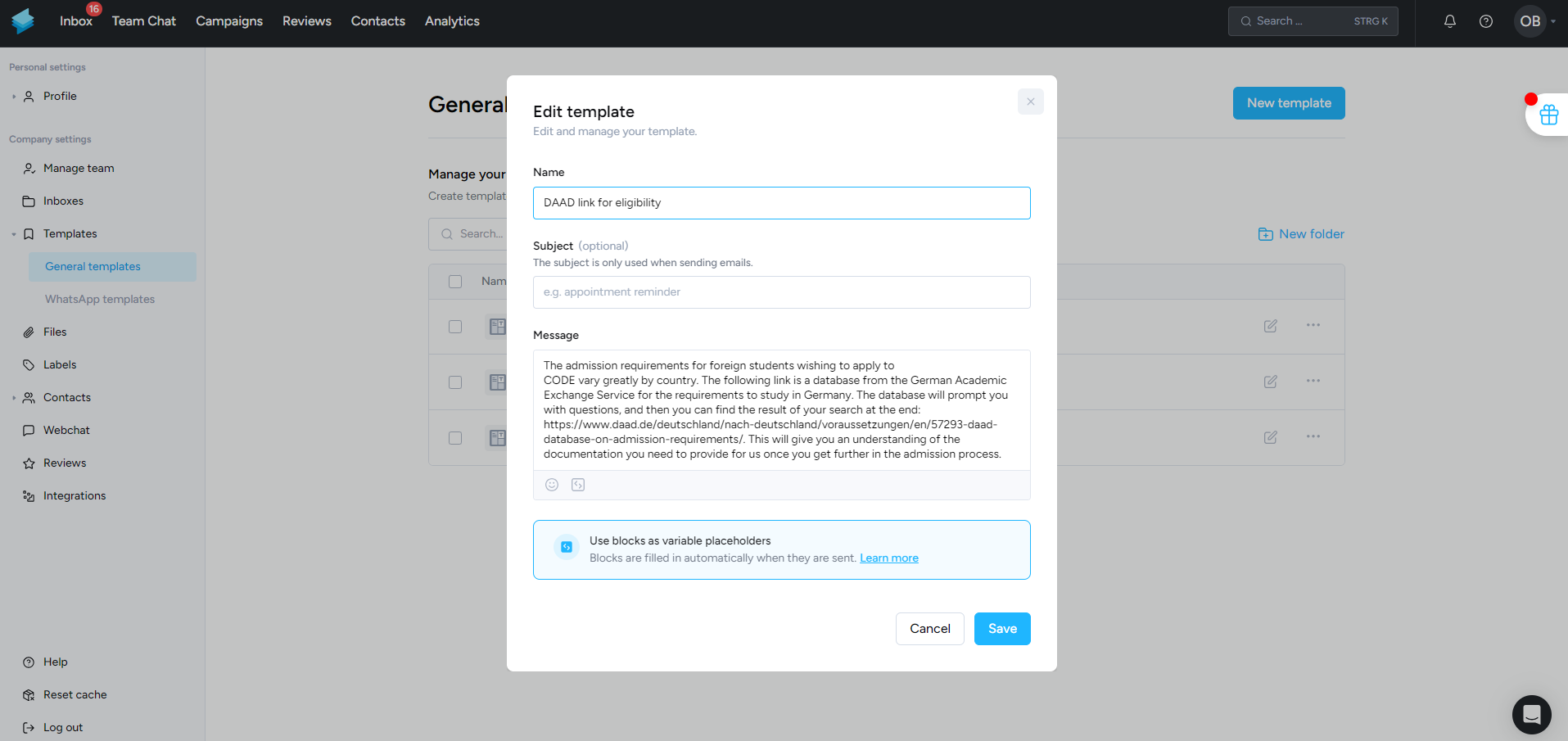Check the third template row checkbox
This screenshot has height=741, width=1568.
(455, 438)
